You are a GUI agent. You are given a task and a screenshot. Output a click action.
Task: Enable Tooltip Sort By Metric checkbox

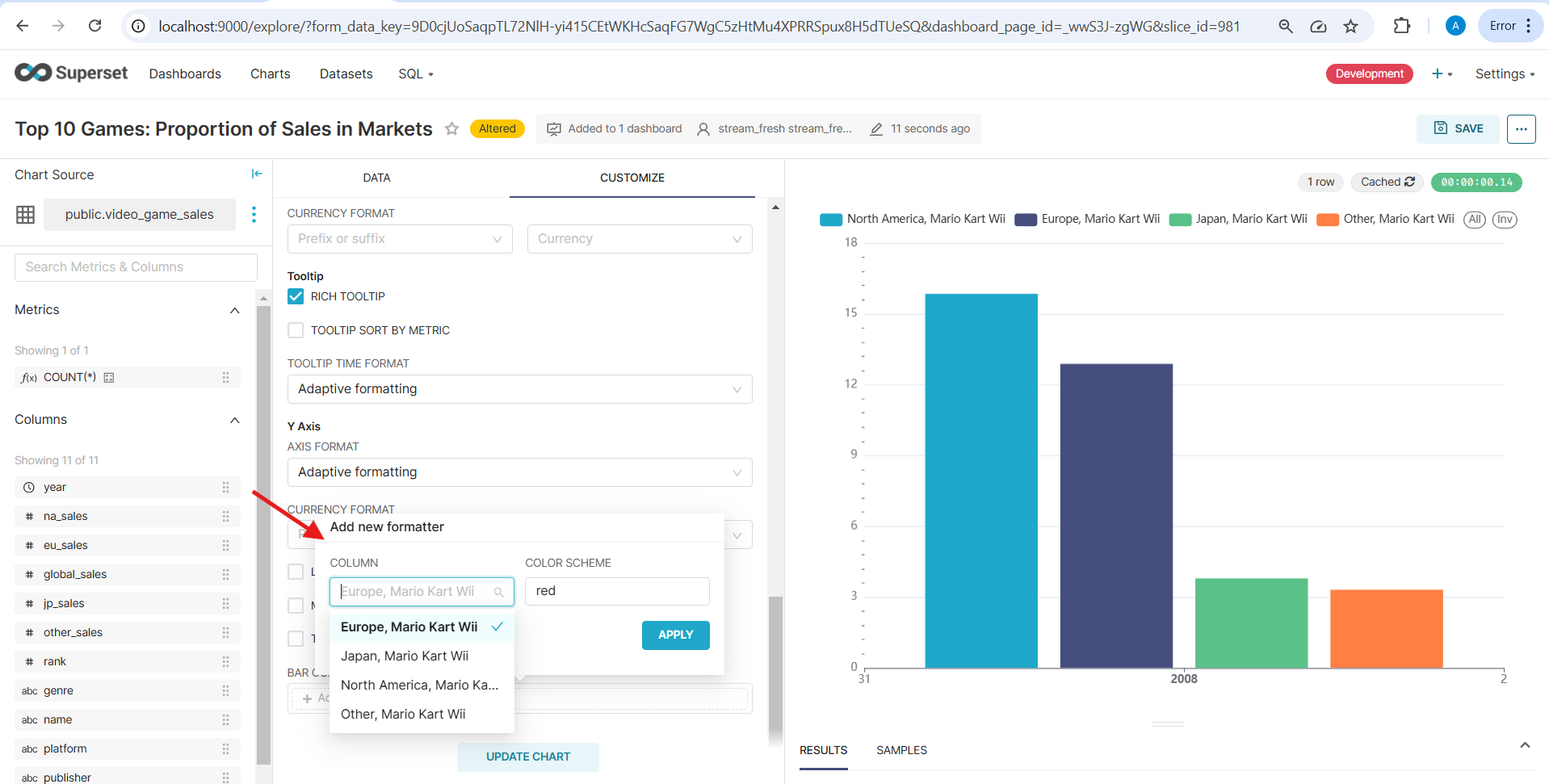(x=296, y=330)
